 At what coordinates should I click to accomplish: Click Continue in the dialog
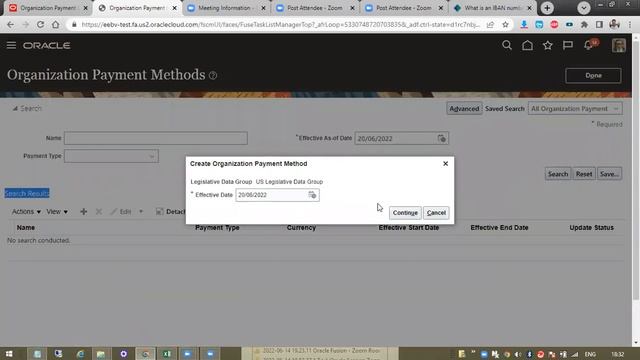(405, 213)
